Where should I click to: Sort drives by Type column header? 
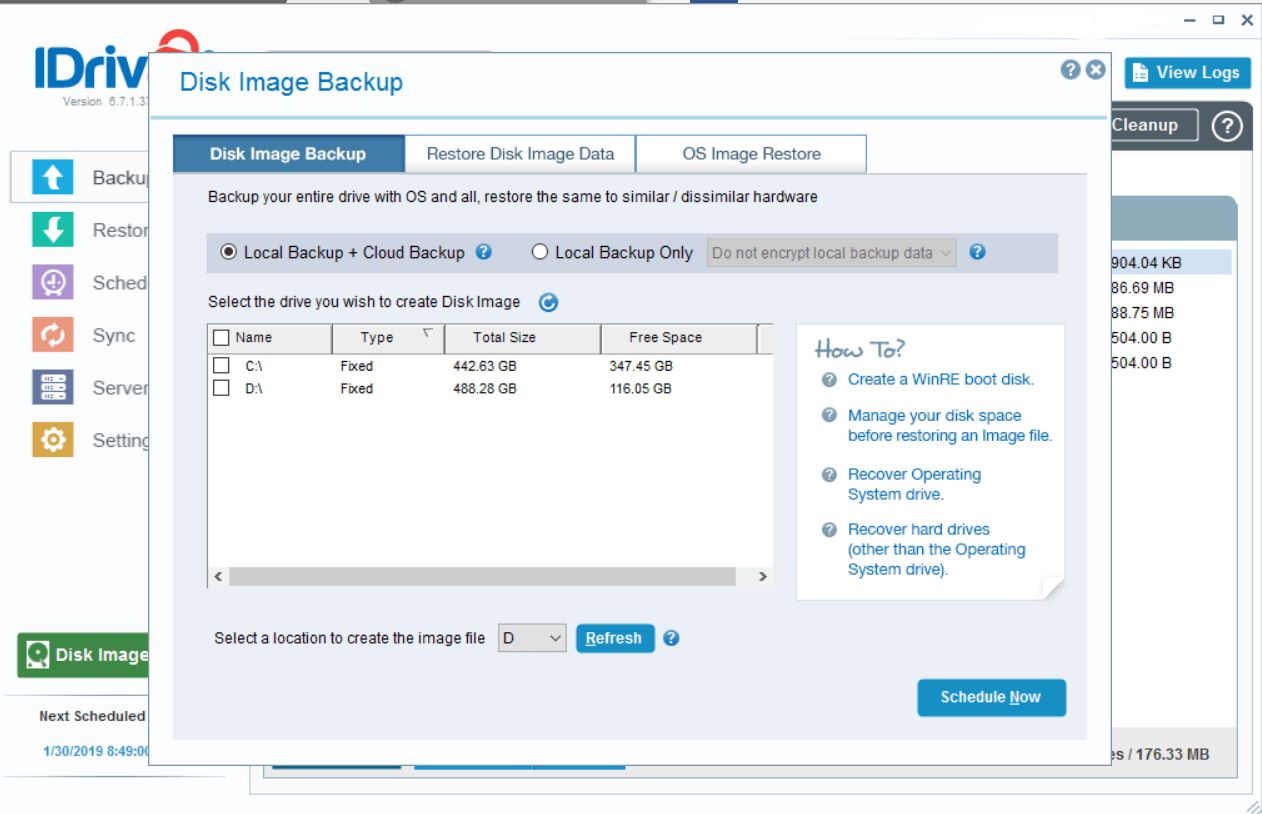388,338
